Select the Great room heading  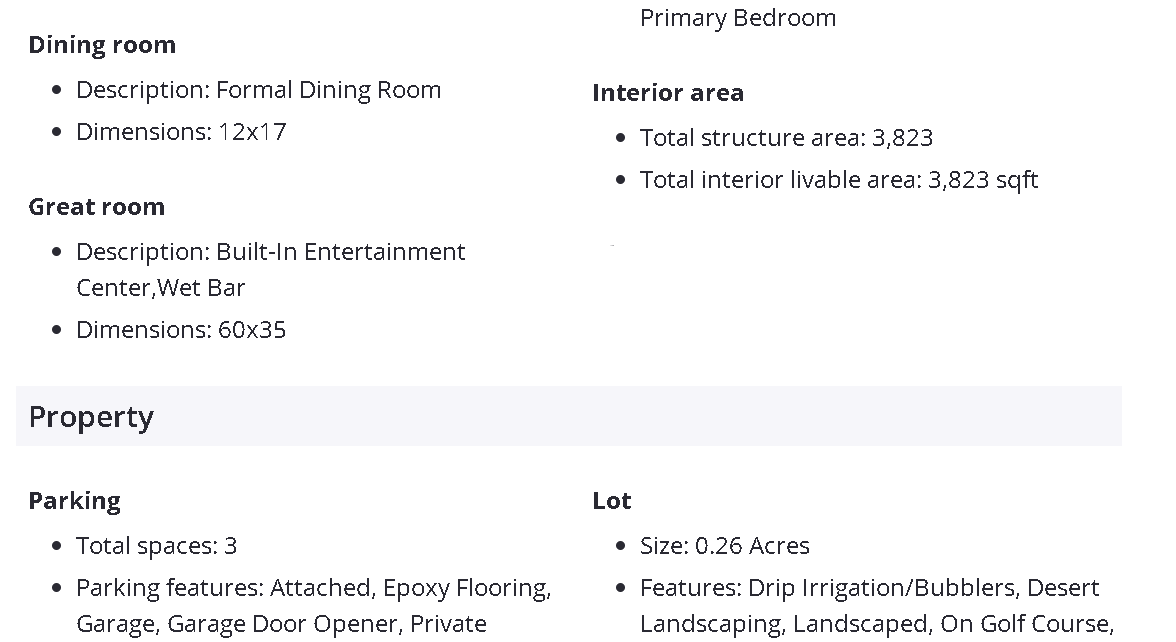(x=96, y=207)
